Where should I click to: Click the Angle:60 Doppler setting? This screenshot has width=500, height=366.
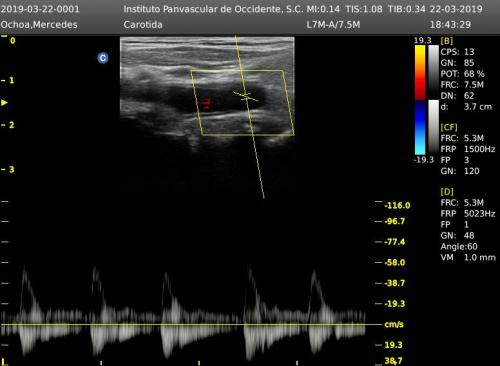click(x=459, y=247)
